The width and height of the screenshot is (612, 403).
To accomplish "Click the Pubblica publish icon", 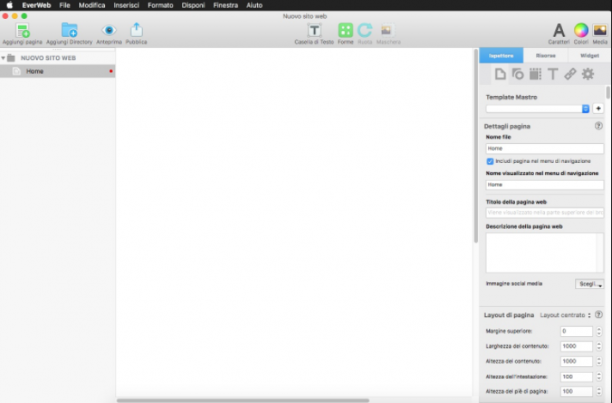I will coord(136,30).
